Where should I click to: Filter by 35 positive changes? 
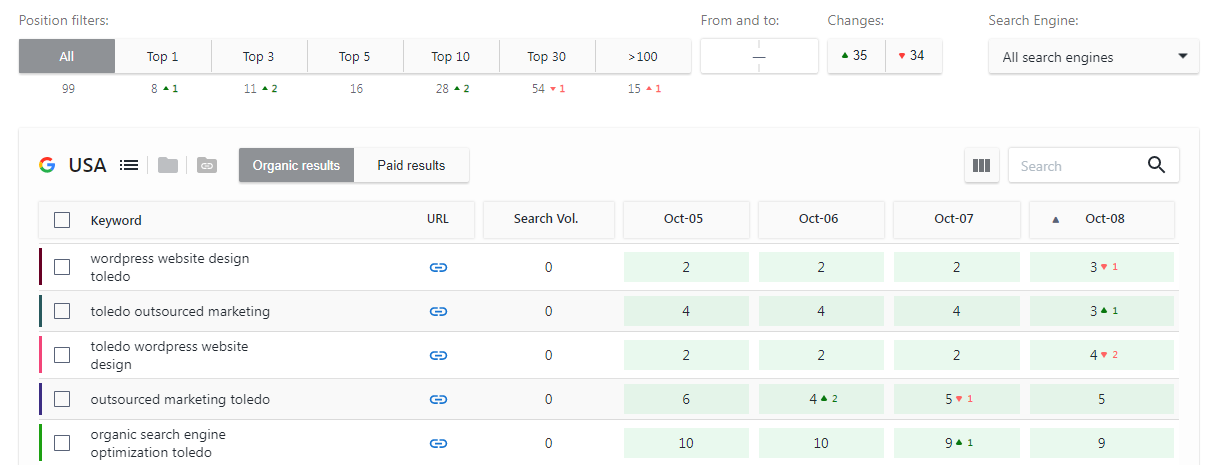pyautogui.click(x=856, y=56)
